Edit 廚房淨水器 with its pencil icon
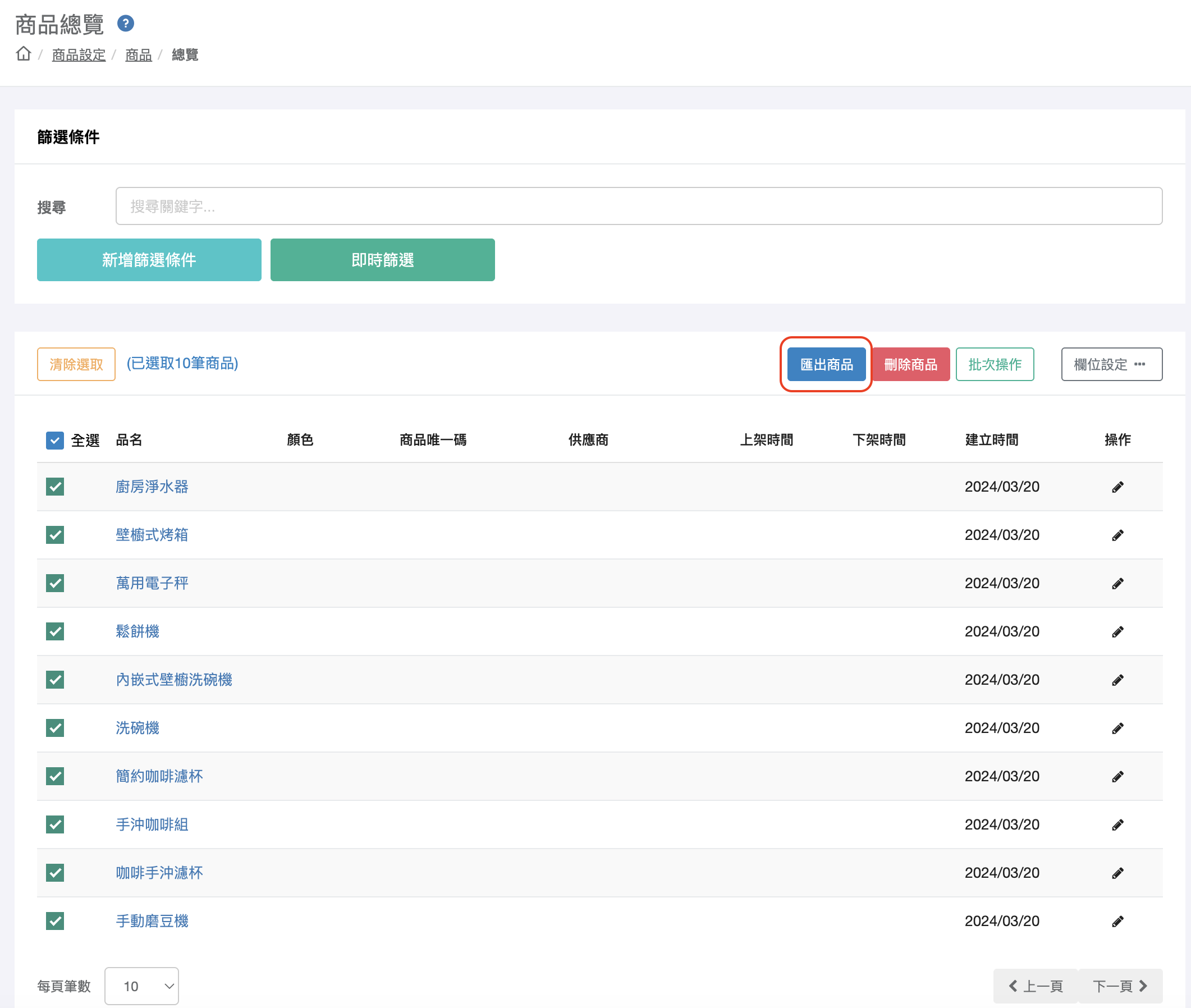1191x1008 pixels. point(1118,487)
